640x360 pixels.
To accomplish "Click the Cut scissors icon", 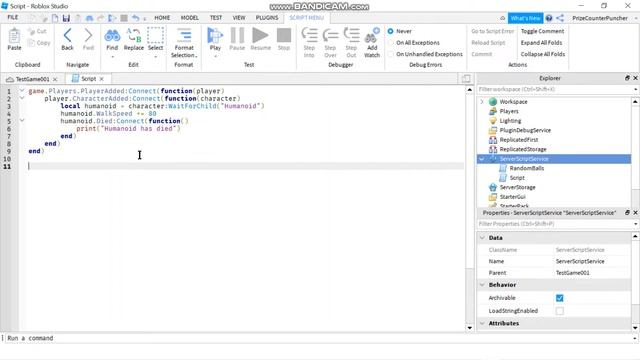I will pos(31,31).
